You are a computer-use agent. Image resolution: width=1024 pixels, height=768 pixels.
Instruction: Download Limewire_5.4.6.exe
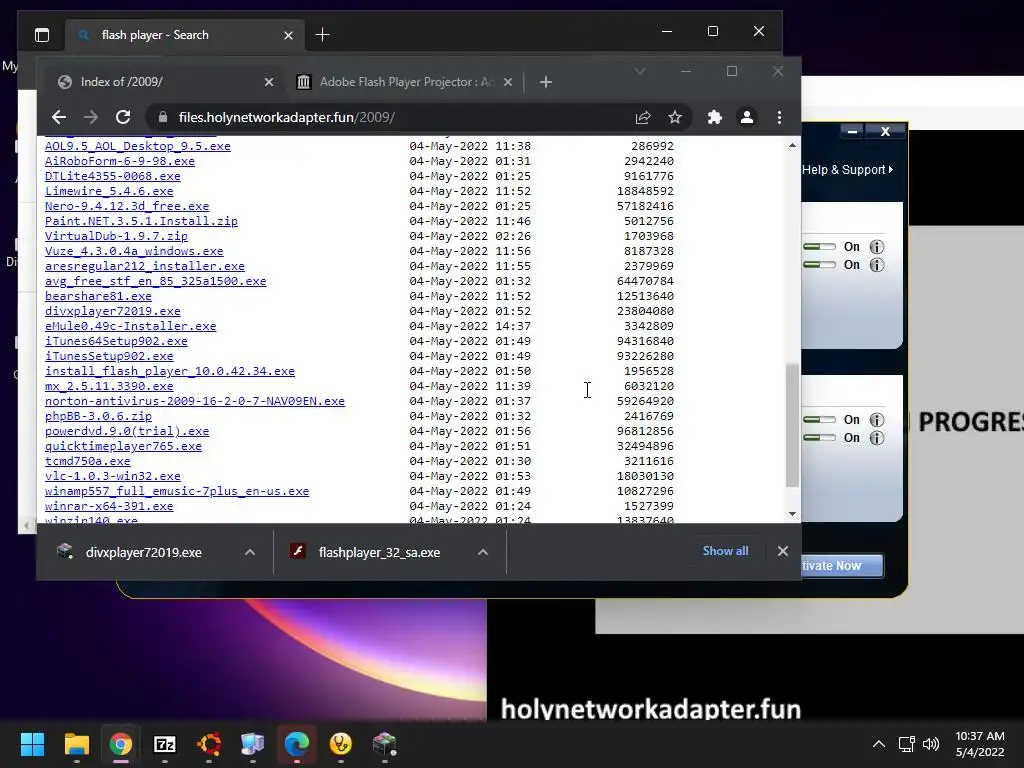click(x=109, y=191)
